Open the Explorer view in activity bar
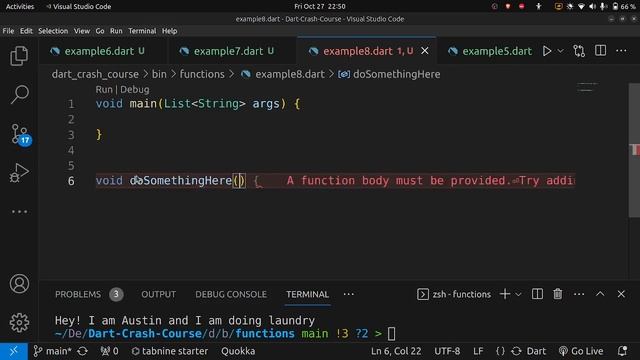 tap(19, 56)
